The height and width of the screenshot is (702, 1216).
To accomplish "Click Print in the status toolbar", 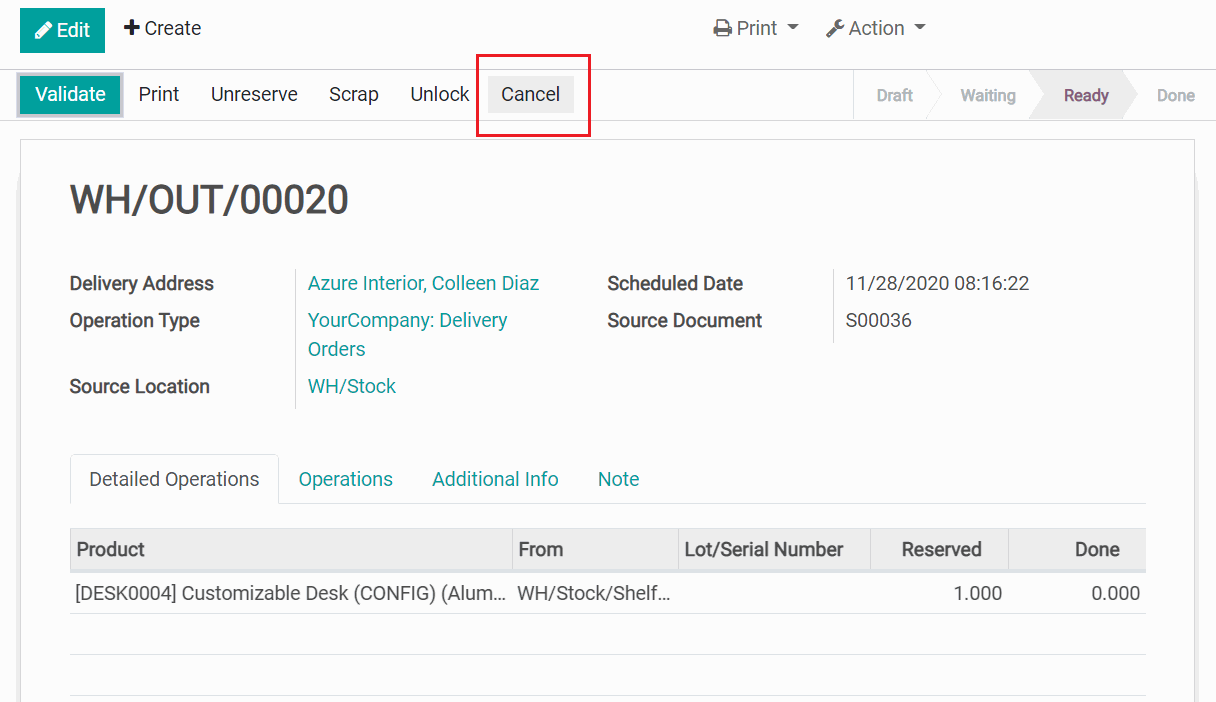I will 158,94.
